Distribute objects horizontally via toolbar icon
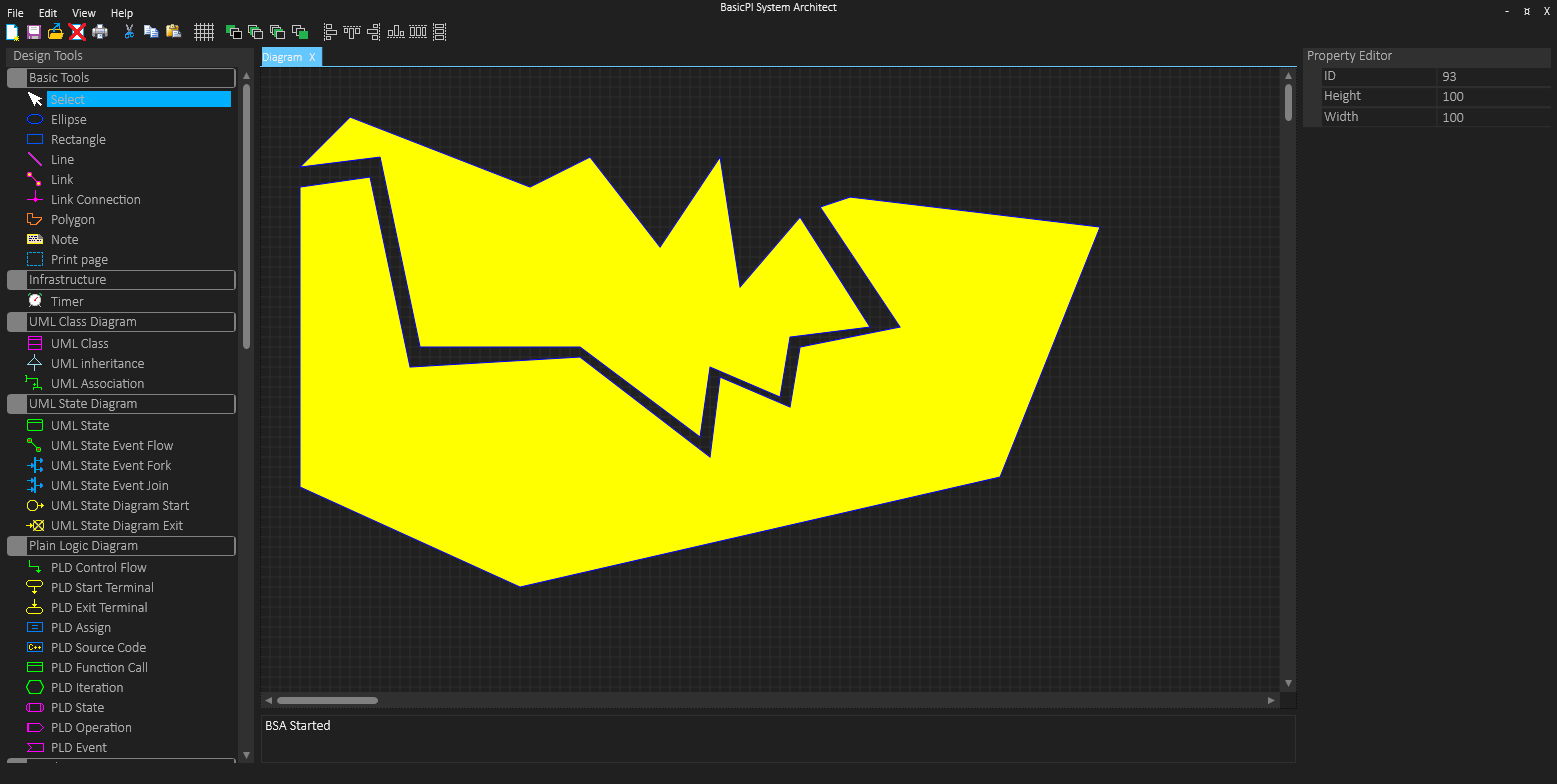The image size is (1557, 784). 418,32
